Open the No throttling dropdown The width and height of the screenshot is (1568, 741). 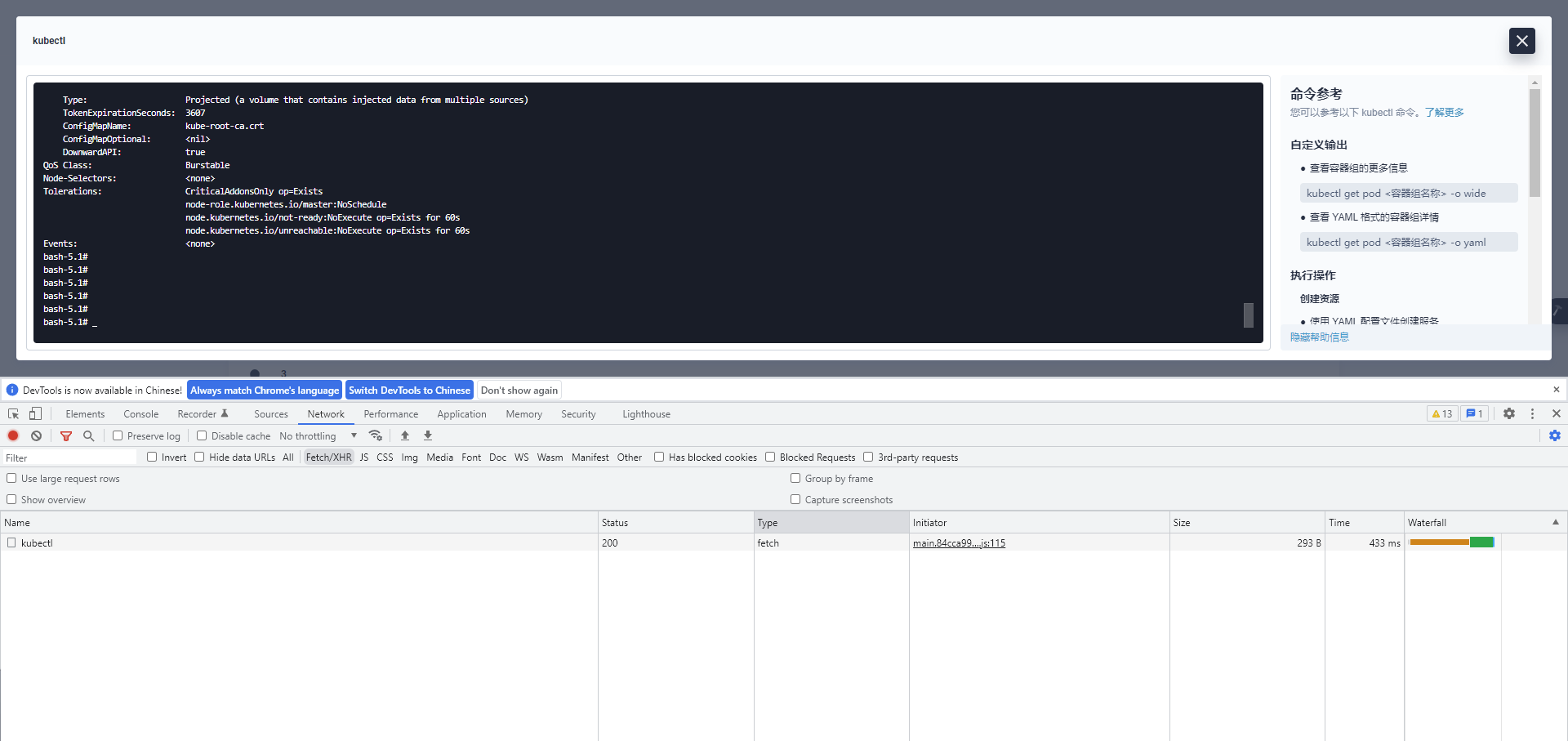[318, 435]
